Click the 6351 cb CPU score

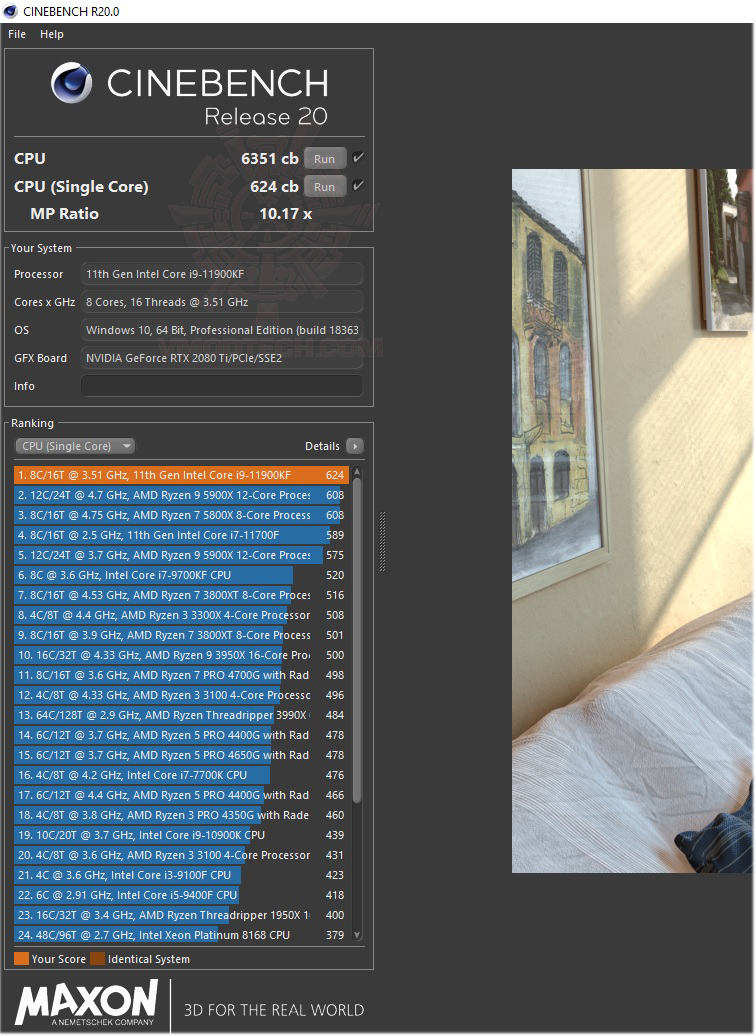click(270, 159)
